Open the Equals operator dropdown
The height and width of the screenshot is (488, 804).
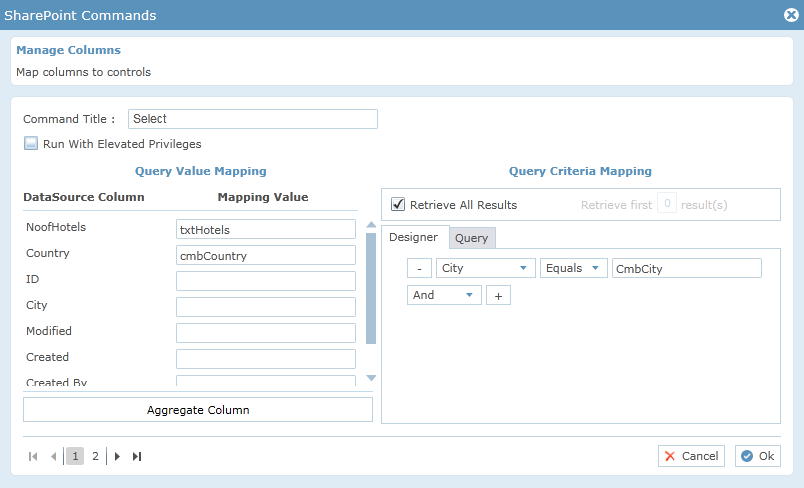(573, 268)
